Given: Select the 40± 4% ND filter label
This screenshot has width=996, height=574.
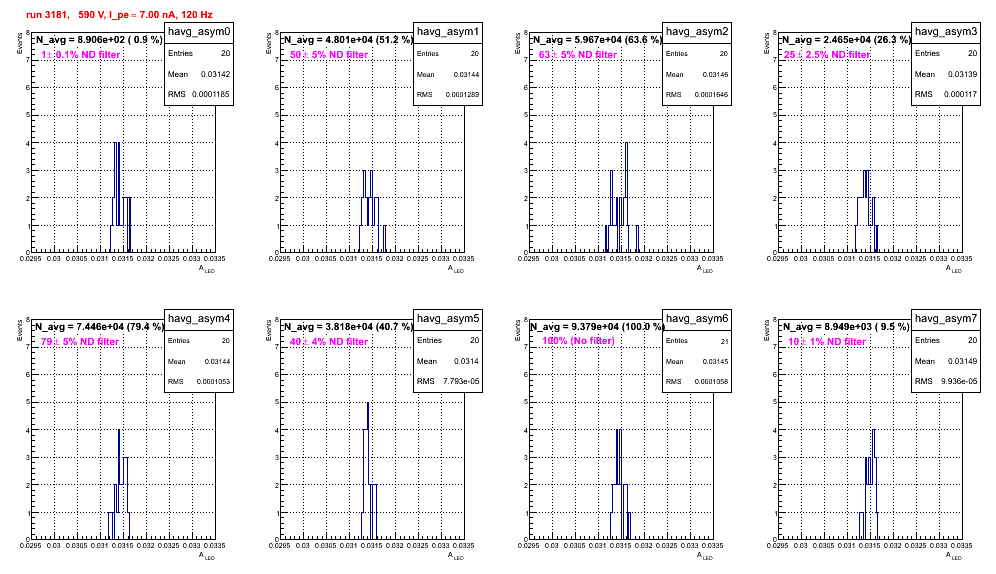Looking at the screenshot, I should pyautogui.click(x=329, y=342).
